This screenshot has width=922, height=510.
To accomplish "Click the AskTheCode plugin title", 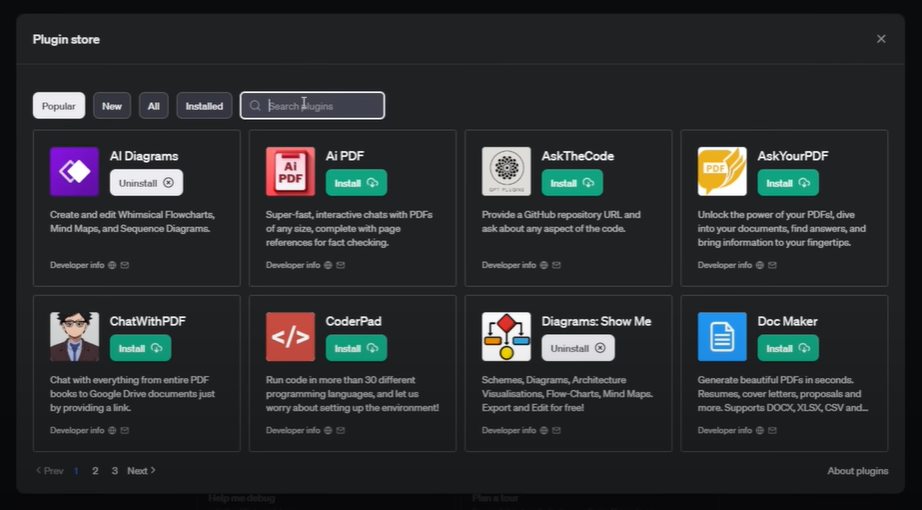I will coord(577,156).
